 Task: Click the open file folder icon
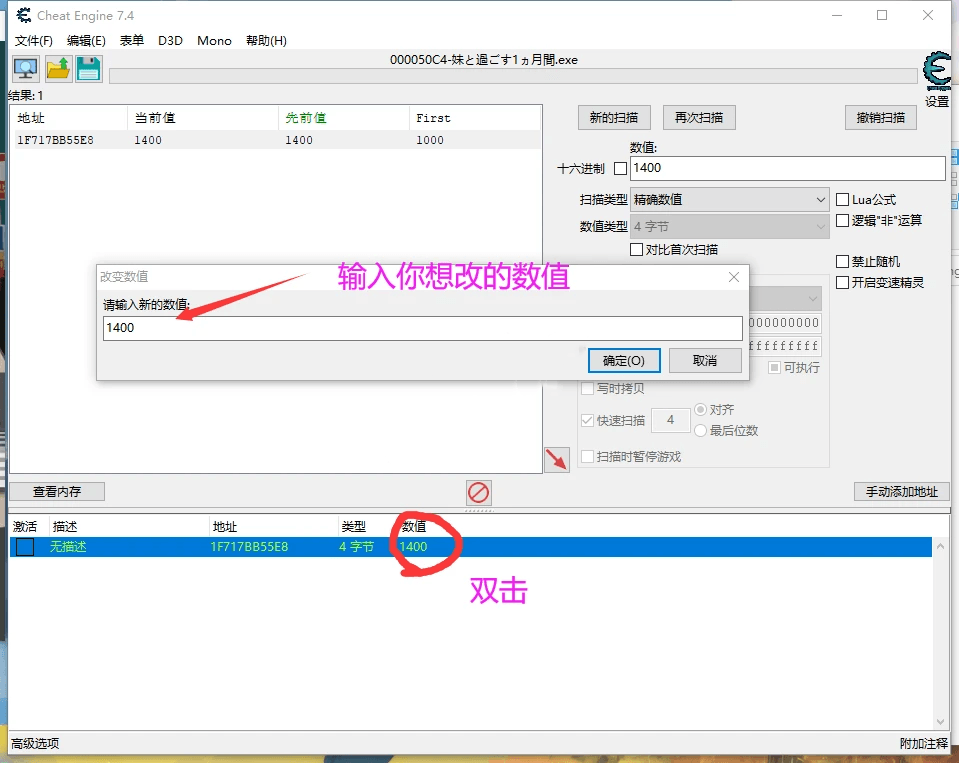click(57, 69)
